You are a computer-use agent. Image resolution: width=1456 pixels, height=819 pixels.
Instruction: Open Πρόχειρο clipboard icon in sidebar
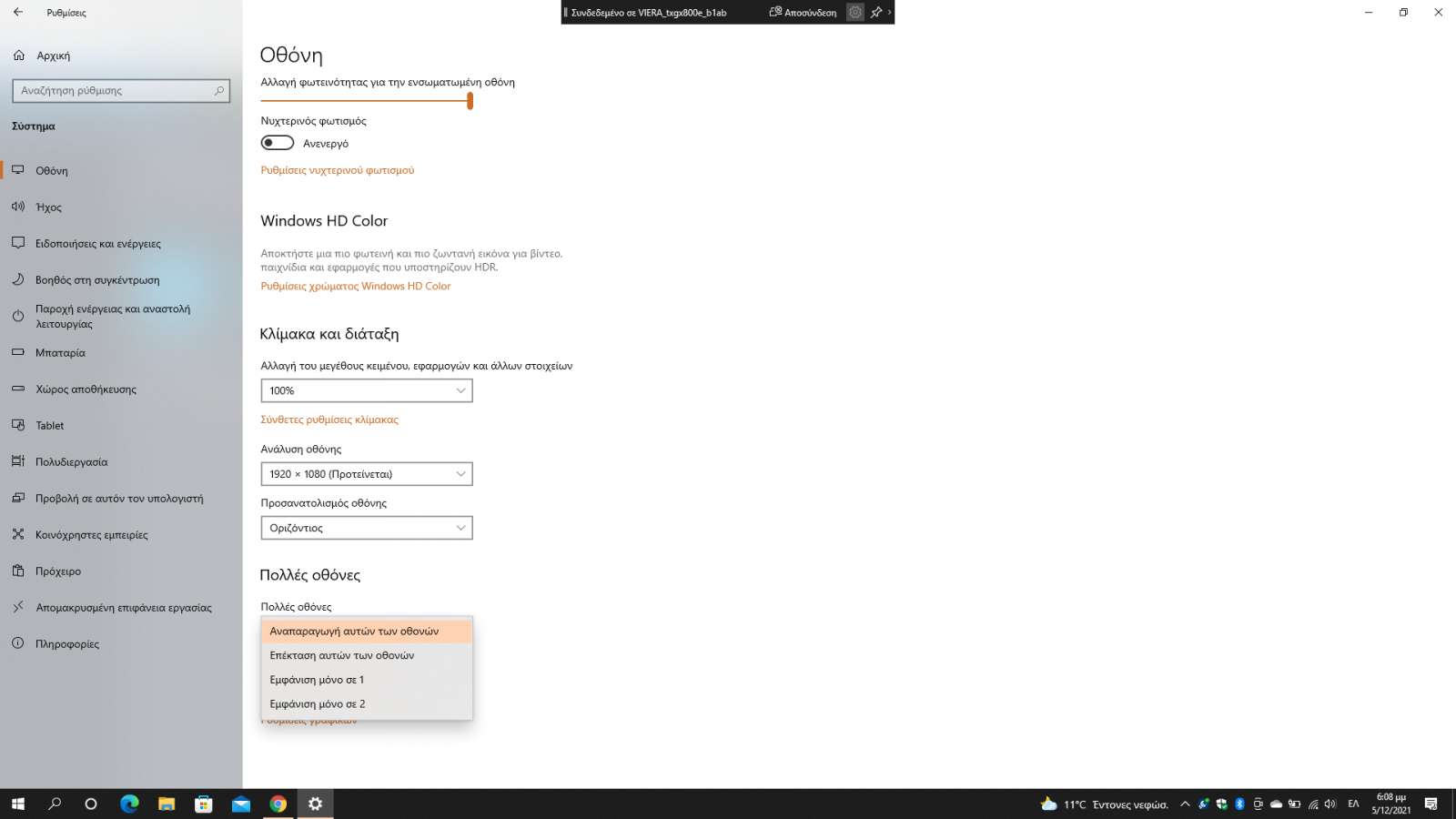pyautogui.click(x=18, y=571)
